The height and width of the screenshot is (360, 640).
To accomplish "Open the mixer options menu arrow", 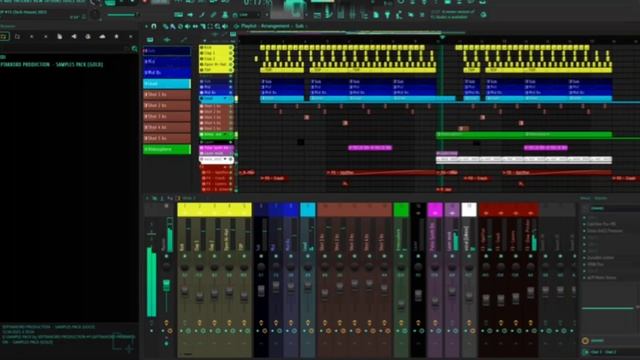I will [147, 198].
